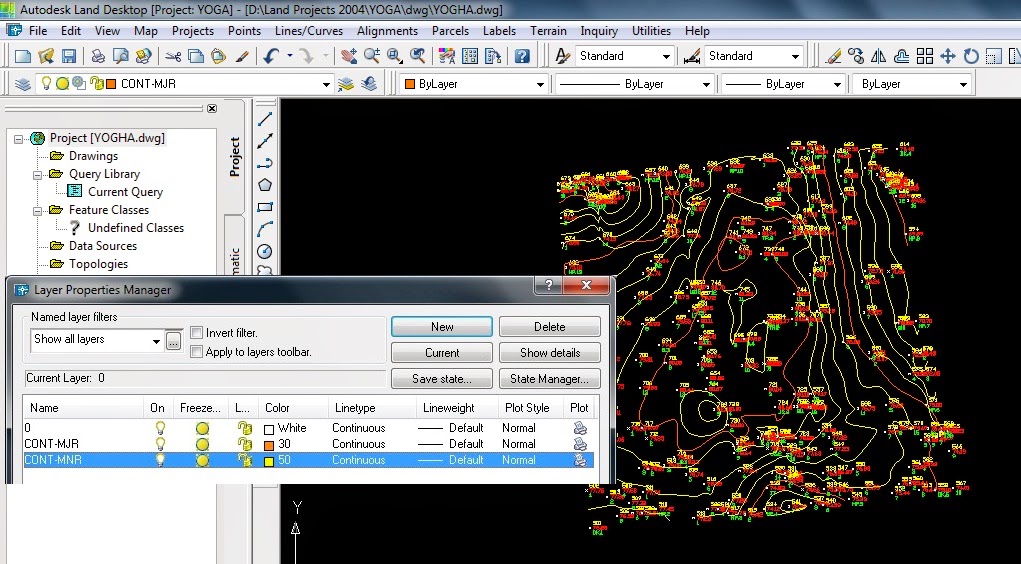
Task: Select the Circle draw tool
Action: (x=265, y=251)
